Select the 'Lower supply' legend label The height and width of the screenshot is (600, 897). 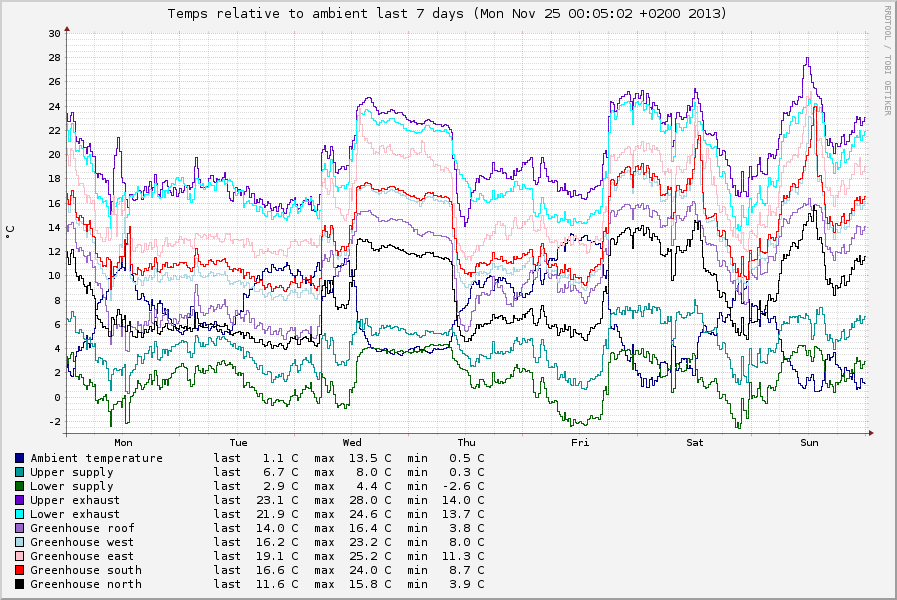[x=72, y=486]
